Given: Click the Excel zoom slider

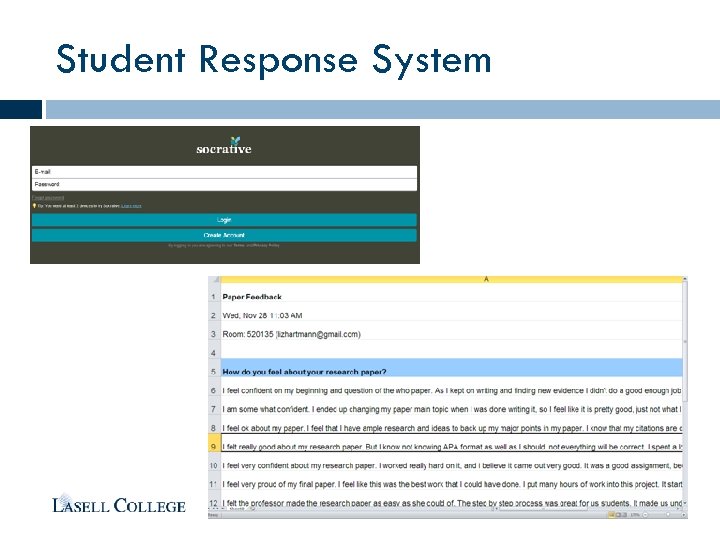Looking at the screenshot, I should (666, 515).
